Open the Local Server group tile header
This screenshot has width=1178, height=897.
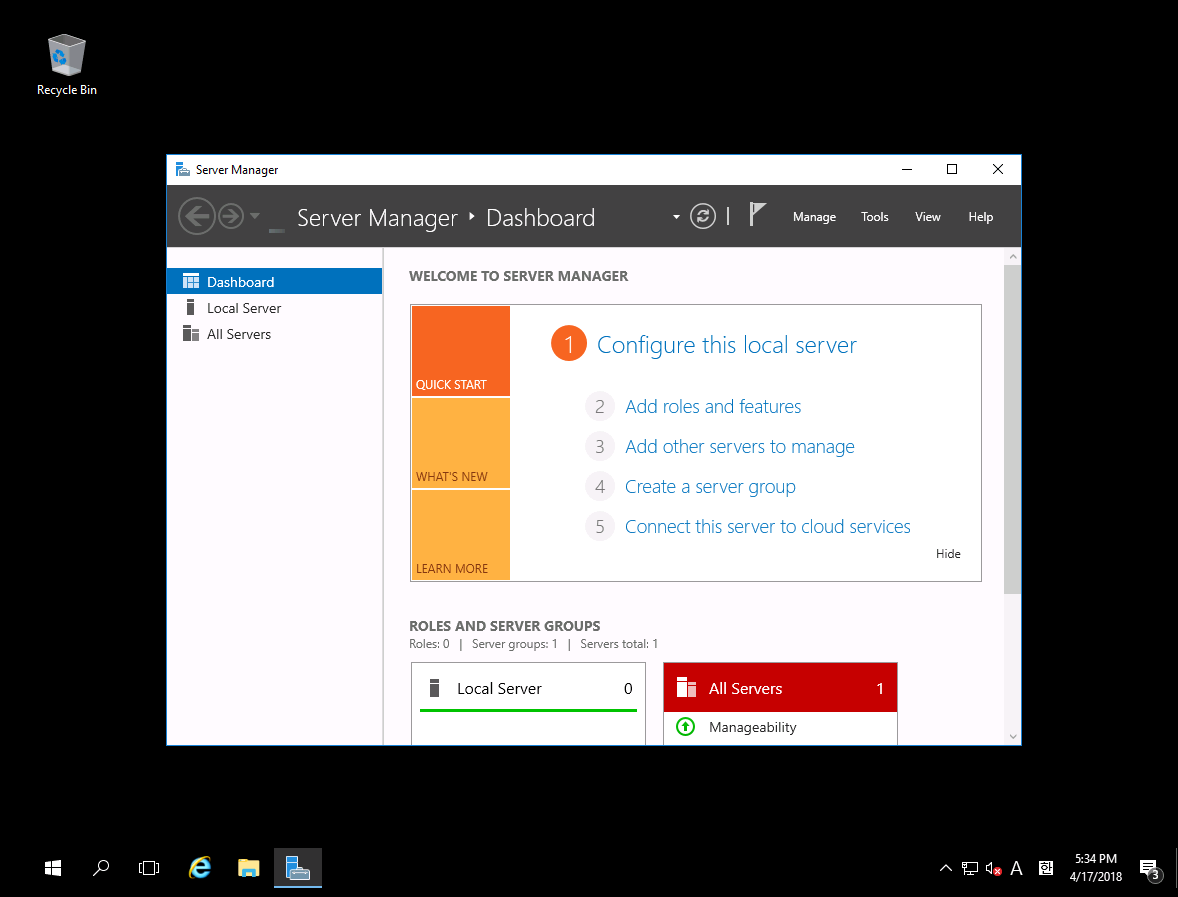point(528,688)
